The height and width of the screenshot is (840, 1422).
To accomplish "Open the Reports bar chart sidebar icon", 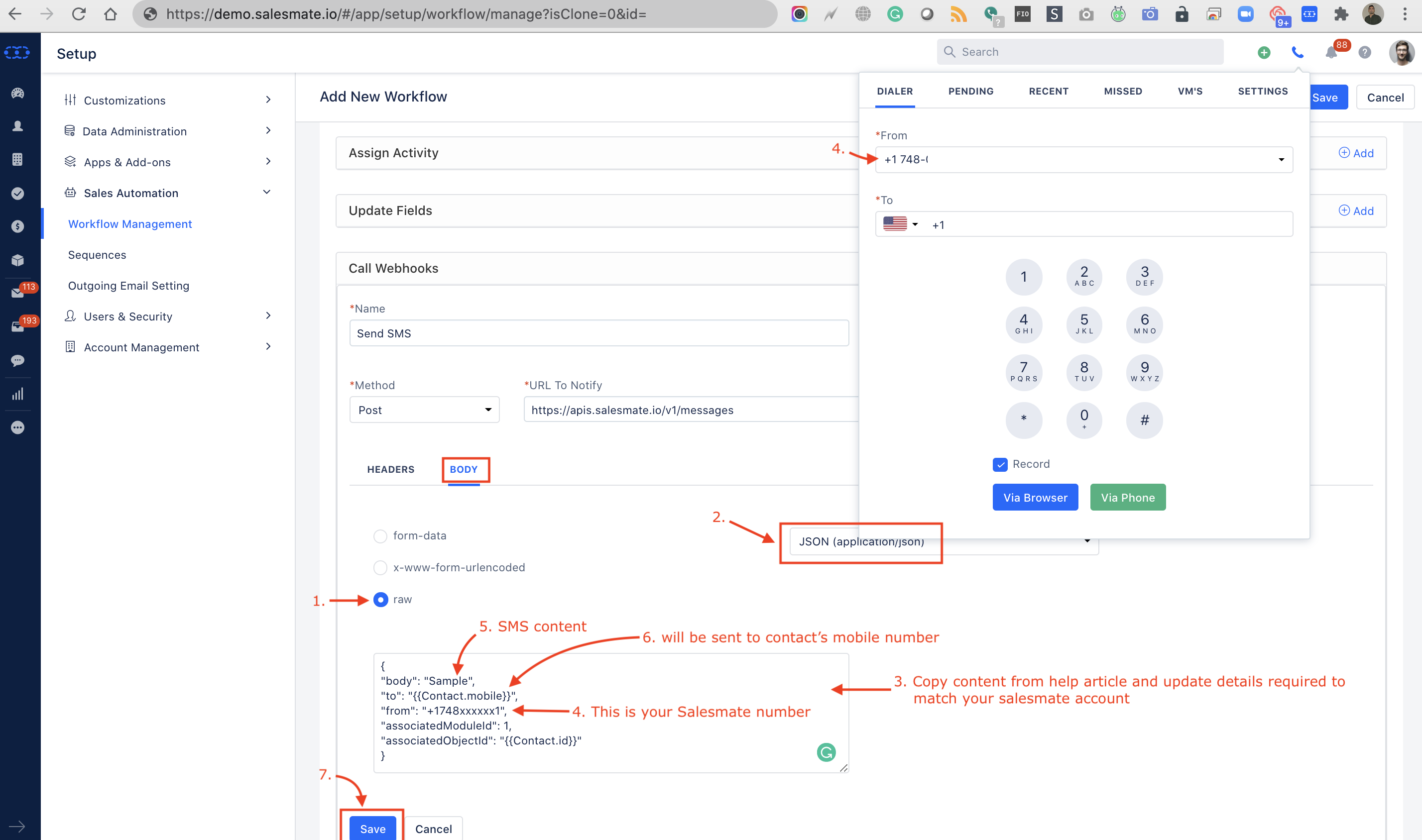I will coord(17,394).
